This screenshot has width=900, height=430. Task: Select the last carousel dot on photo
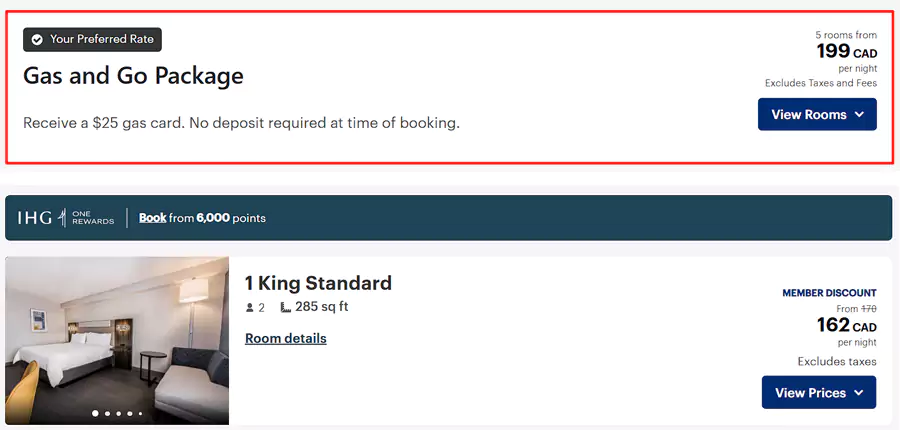140,413
